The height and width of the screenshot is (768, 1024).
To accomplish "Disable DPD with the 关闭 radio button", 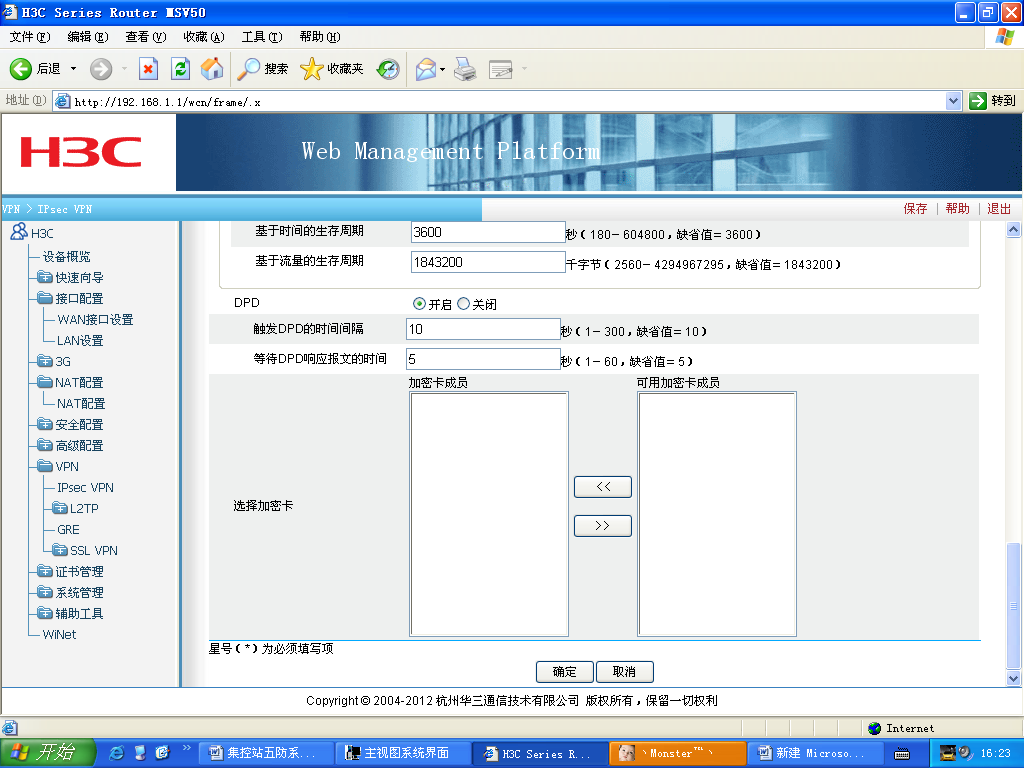I will pos(463,304).
